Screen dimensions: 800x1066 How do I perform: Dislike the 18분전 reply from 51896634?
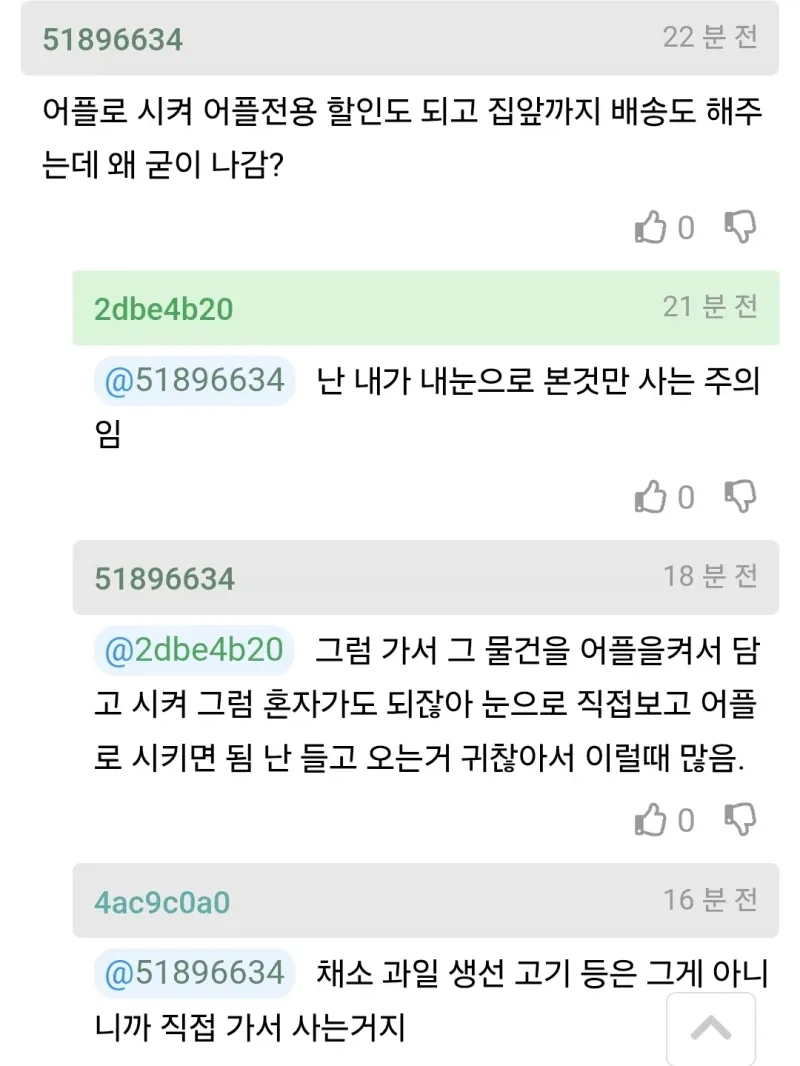740,820
